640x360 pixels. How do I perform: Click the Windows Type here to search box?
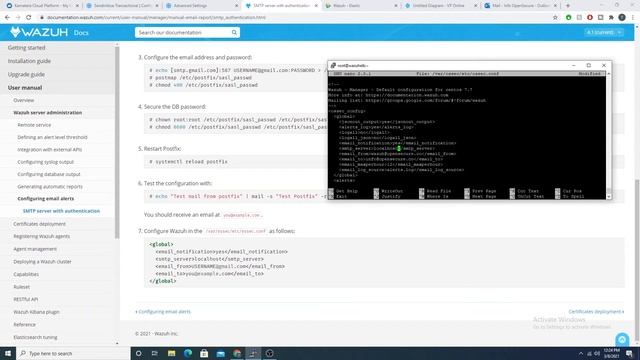tap(73, 353)
